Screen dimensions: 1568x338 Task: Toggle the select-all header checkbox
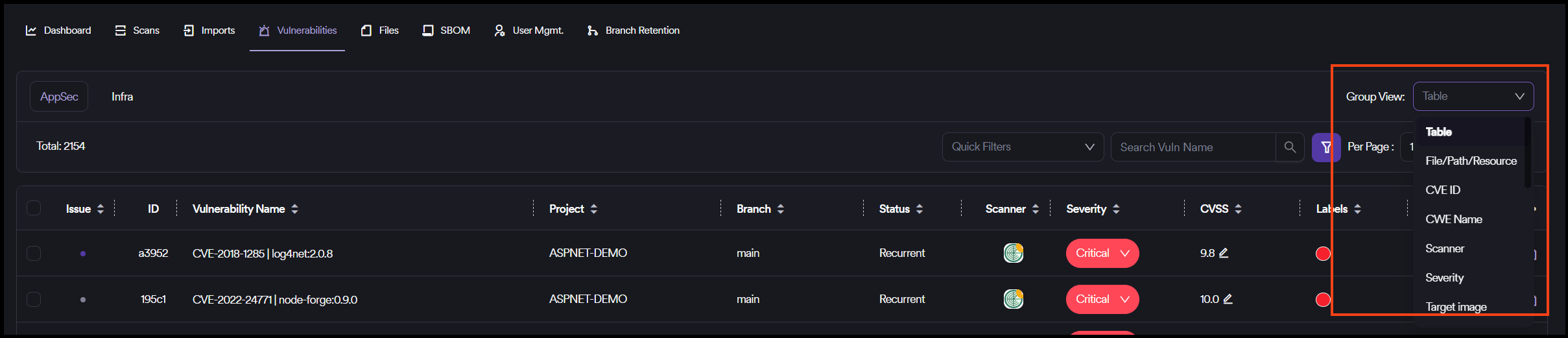pos(34,208)
